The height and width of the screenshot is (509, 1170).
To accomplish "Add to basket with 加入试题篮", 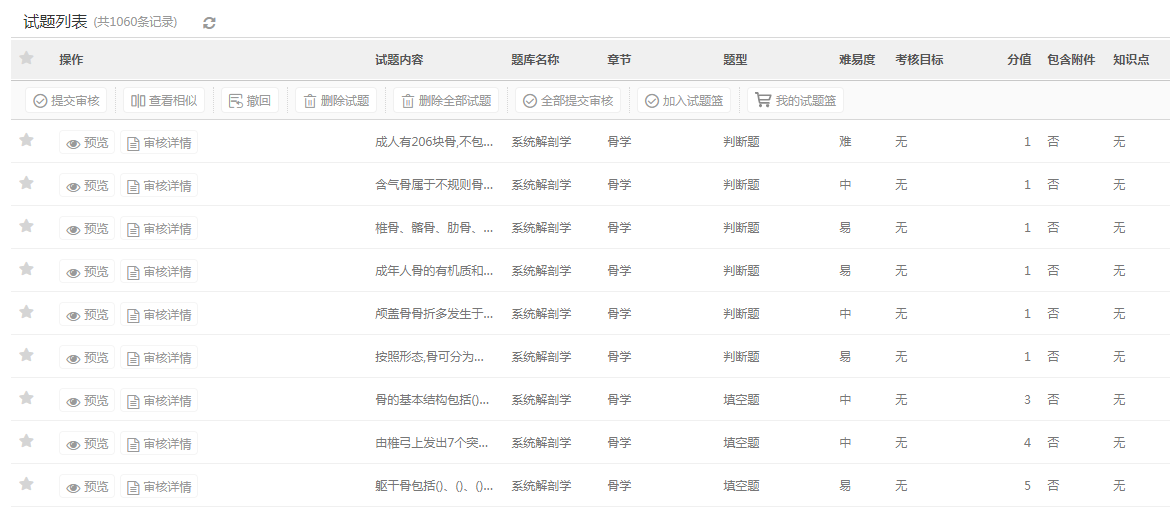I will coord(684,101).
